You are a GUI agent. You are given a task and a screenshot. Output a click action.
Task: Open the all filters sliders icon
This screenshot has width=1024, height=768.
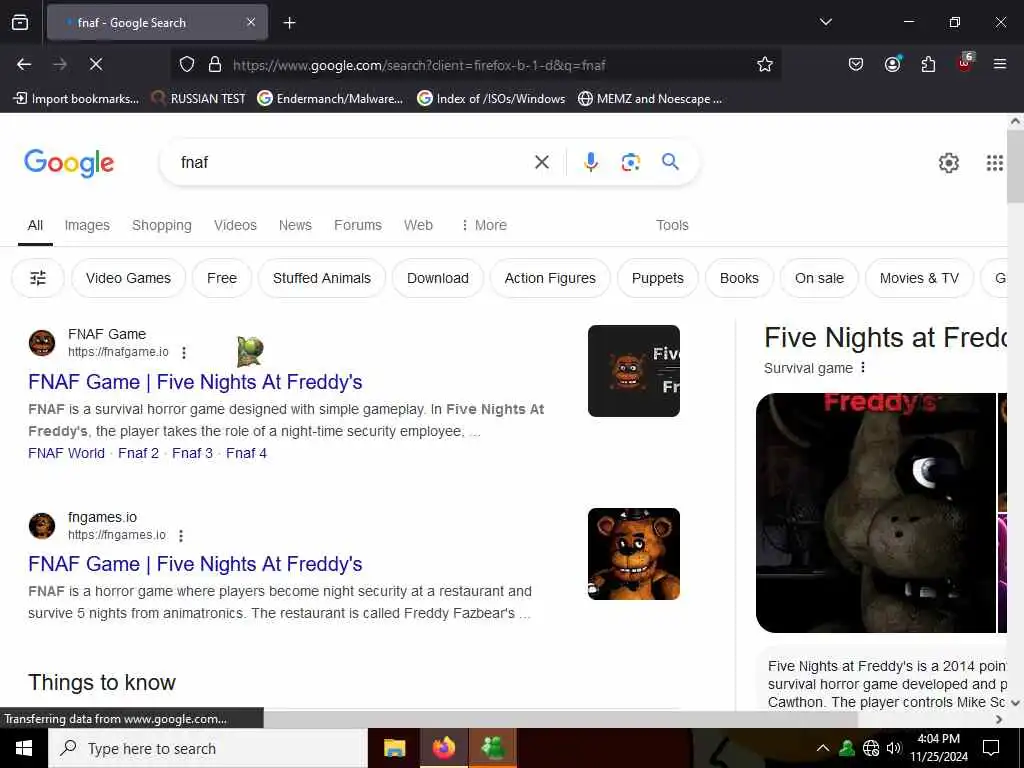(x=38, y=278)
